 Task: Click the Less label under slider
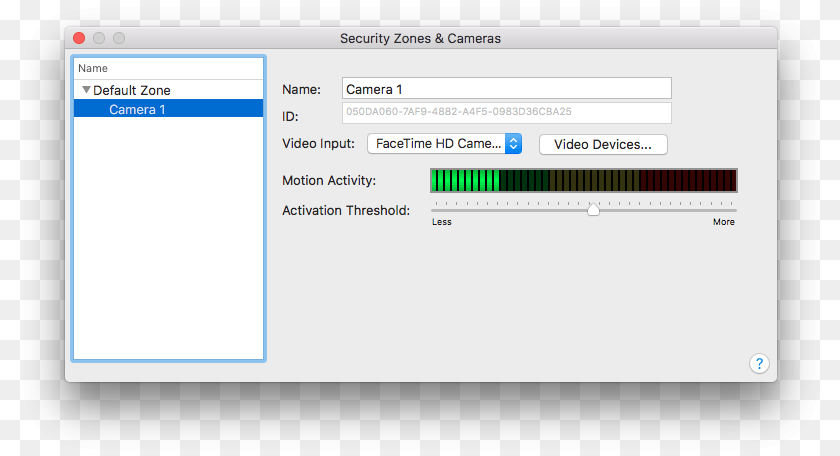coord(441,222)
